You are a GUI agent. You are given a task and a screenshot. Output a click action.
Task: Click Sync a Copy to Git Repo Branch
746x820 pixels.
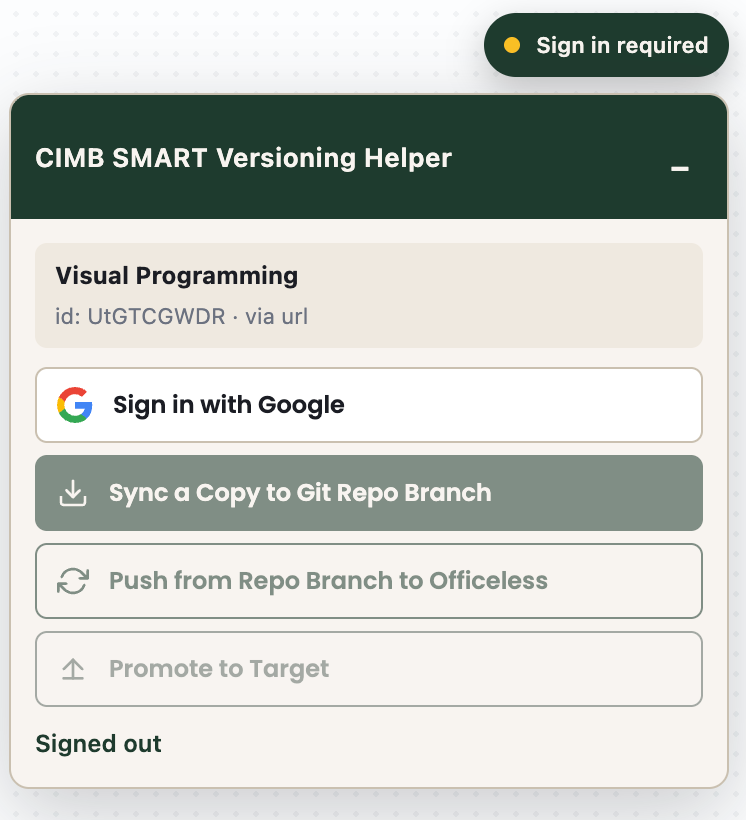pos(369,493)
